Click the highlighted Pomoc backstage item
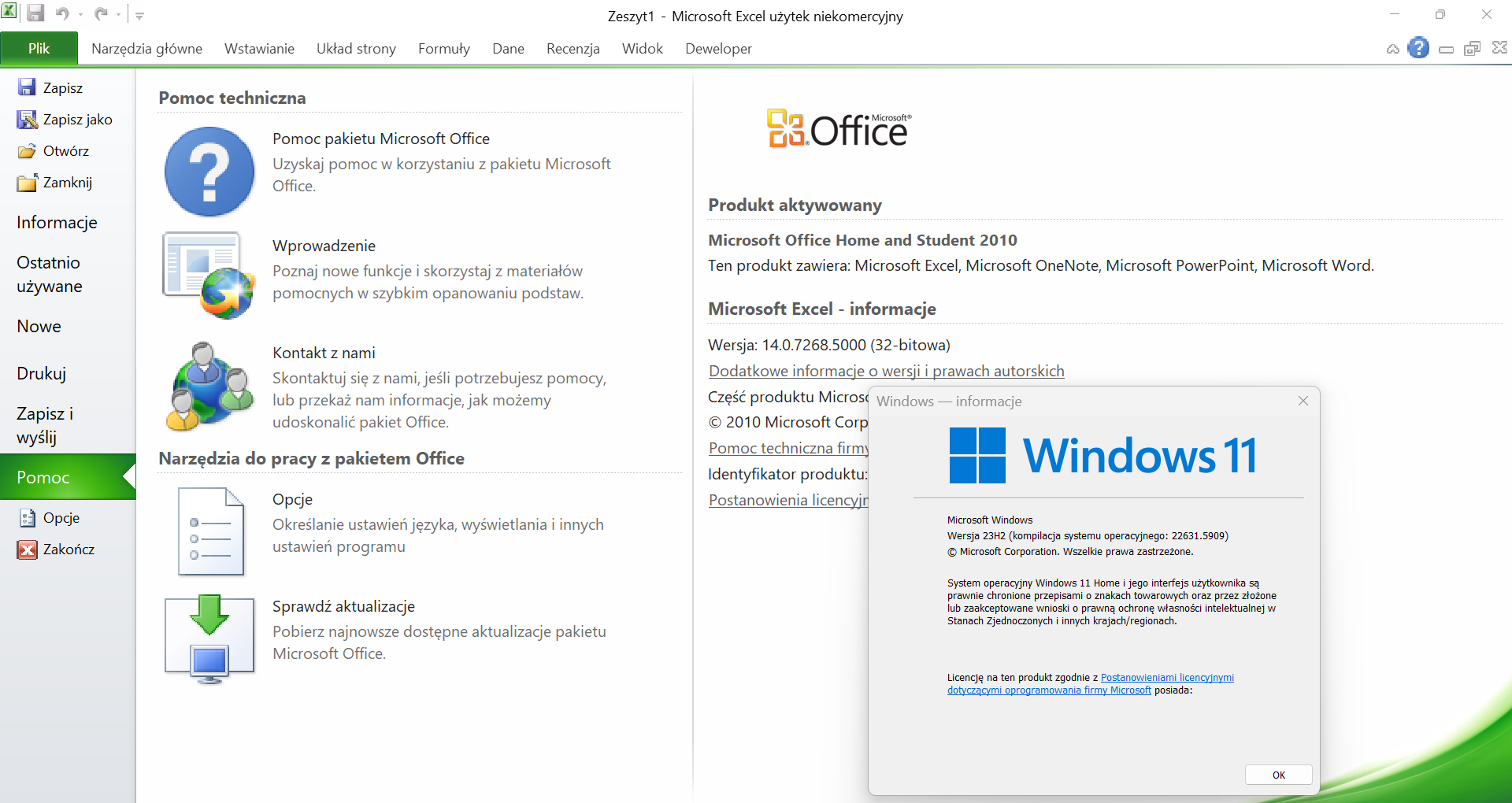Image resolution: width=1512 pixels, height=803 pixels. [68, 477]
